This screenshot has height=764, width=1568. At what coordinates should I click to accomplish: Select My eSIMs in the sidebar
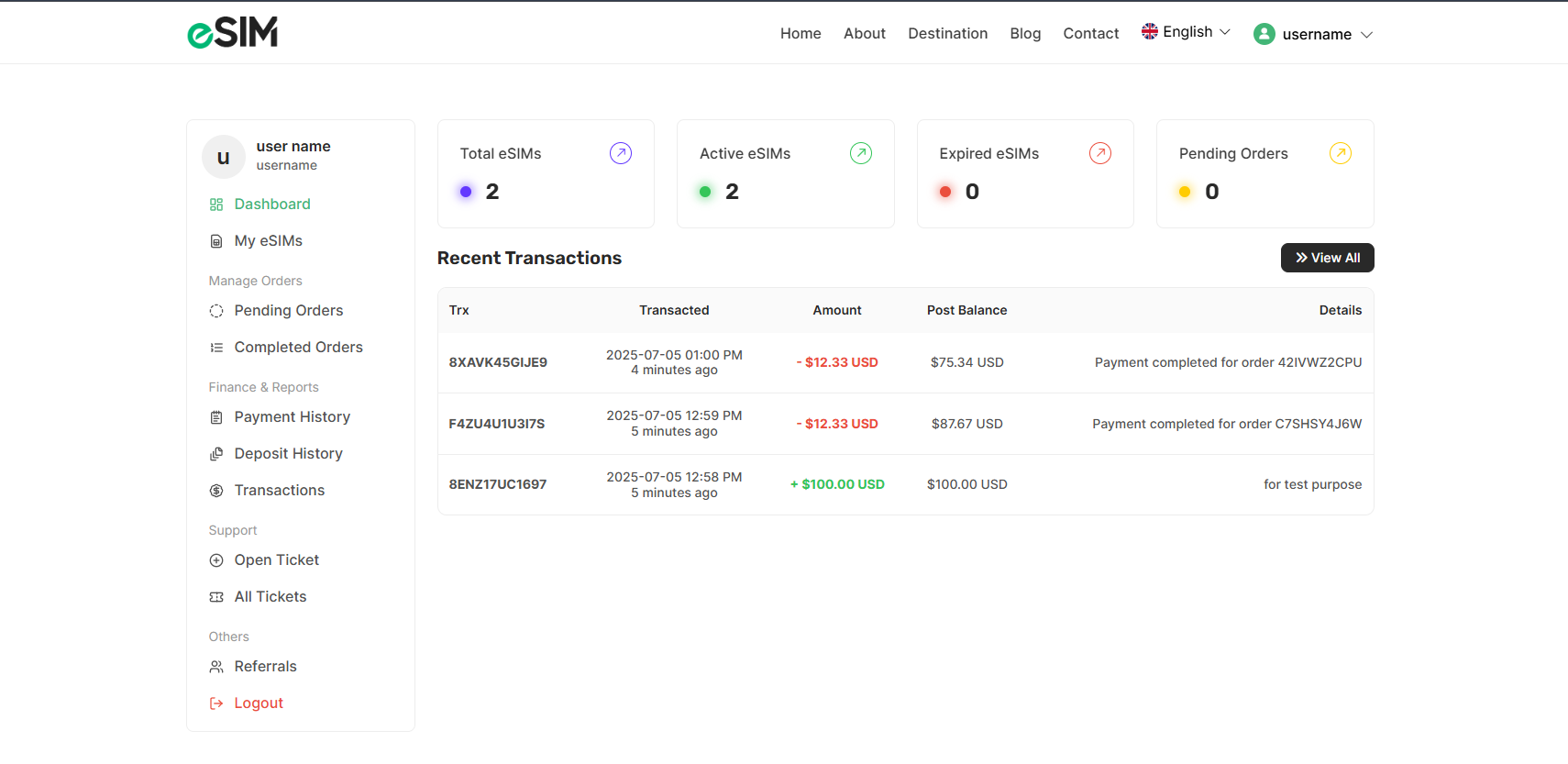coord(268,241)
